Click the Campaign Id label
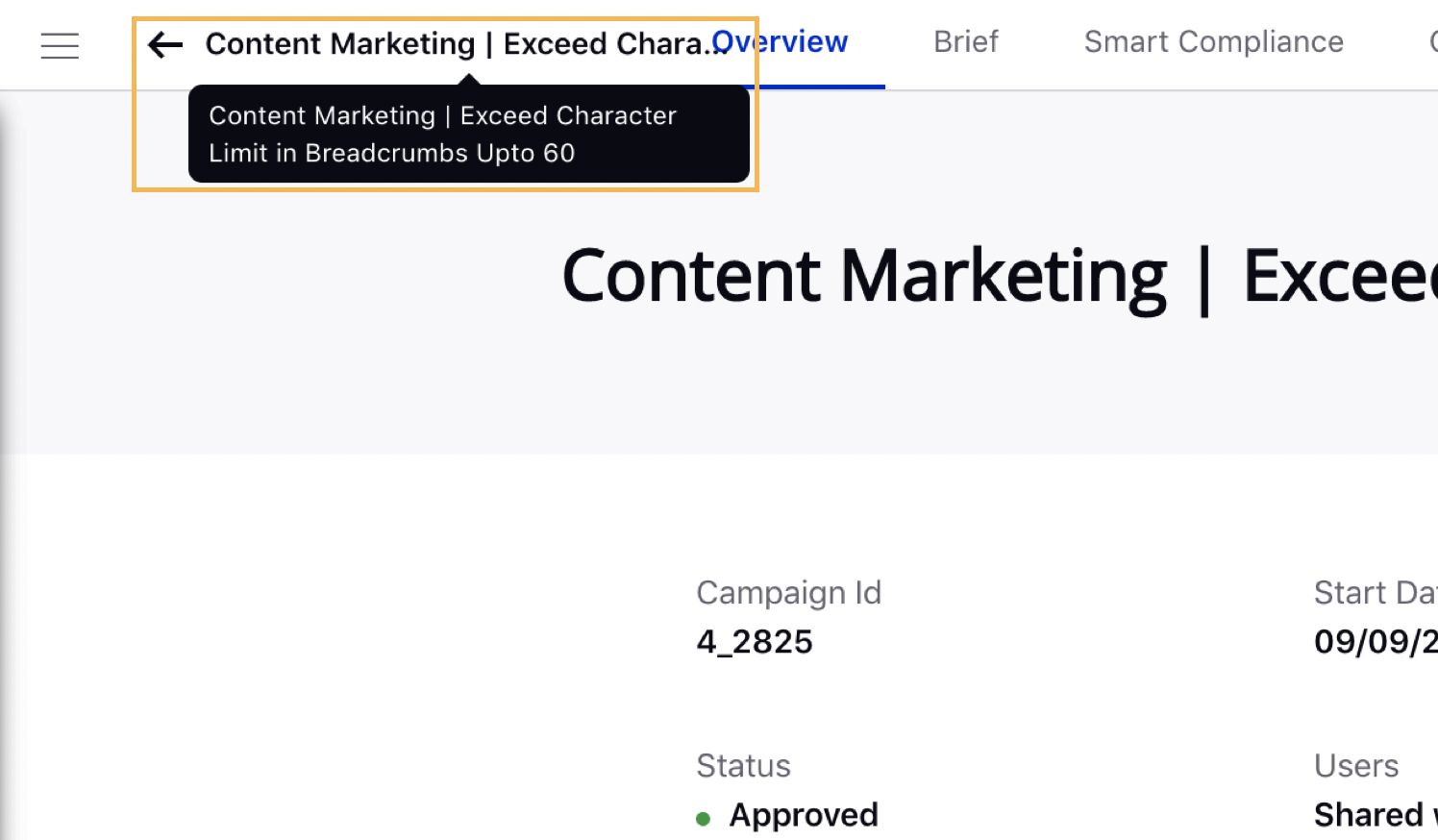The width and height of the screenshot is (1438, 840). pyautogui.click(x=788, y=593)
